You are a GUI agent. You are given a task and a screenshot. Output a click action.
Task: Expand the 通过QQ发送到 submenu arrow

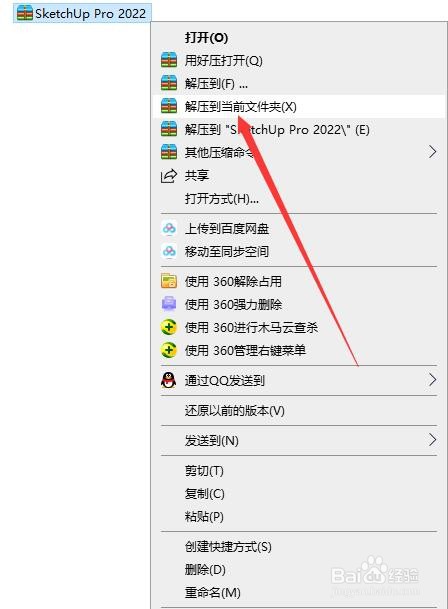[x=432, y=379]
